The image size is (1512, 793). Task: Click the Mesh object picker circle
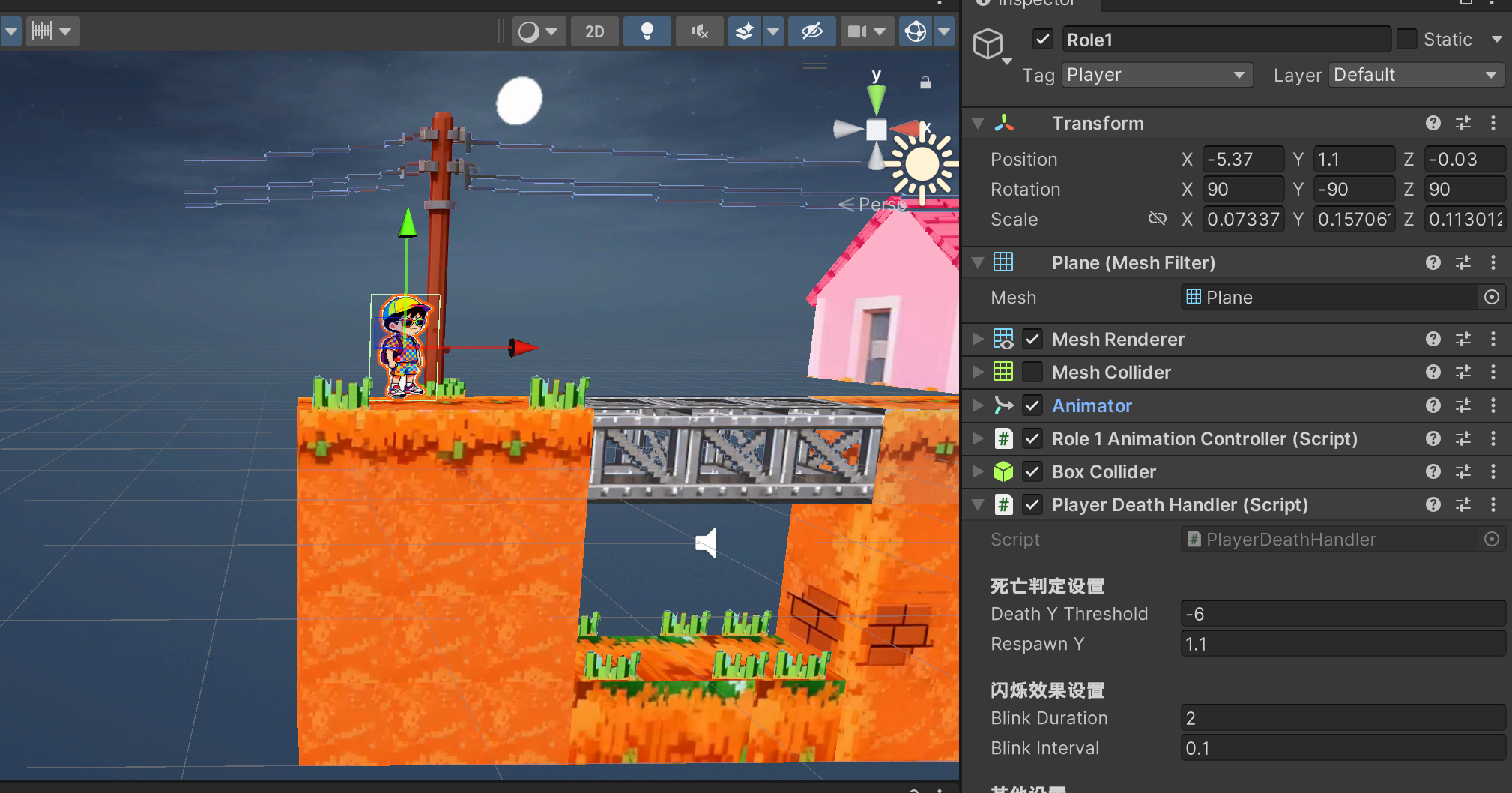tap(1491, 298)
